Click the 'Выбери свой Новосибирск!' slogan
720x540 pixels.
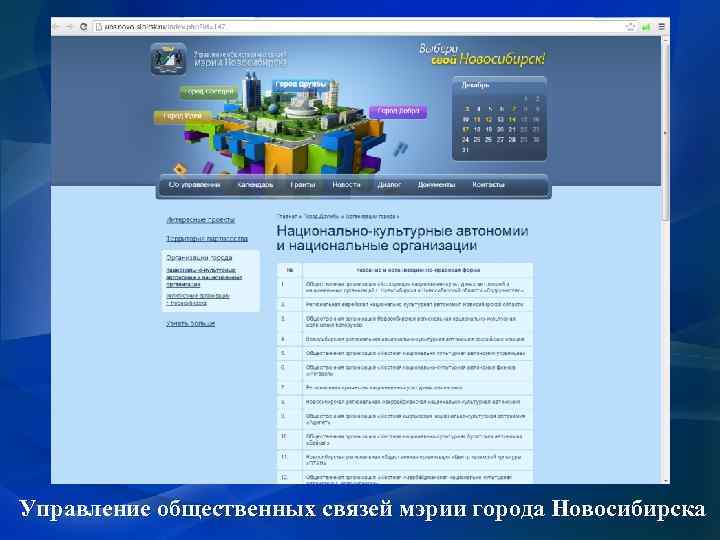(x=482, y=55)
